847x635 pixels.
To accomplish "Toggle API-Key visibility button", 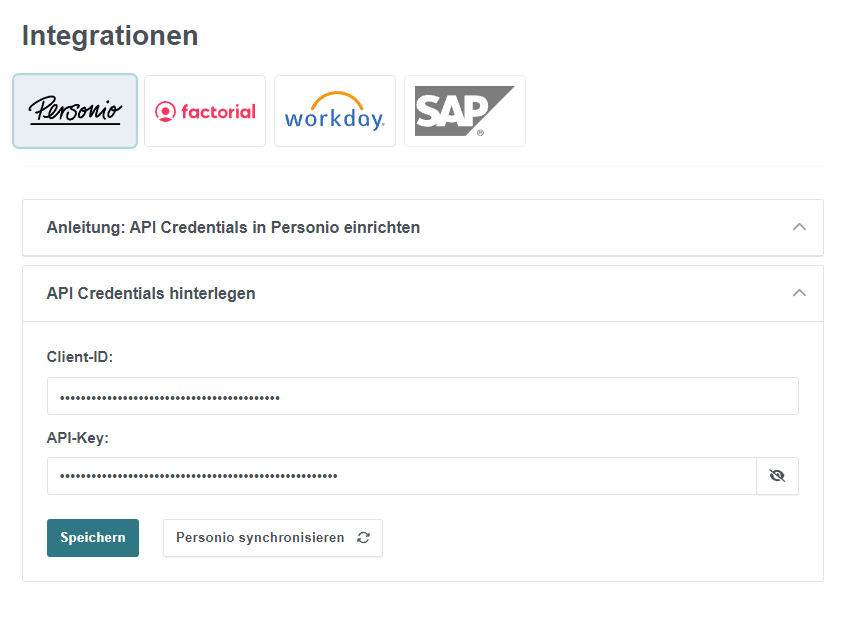I will click(777, 476).
